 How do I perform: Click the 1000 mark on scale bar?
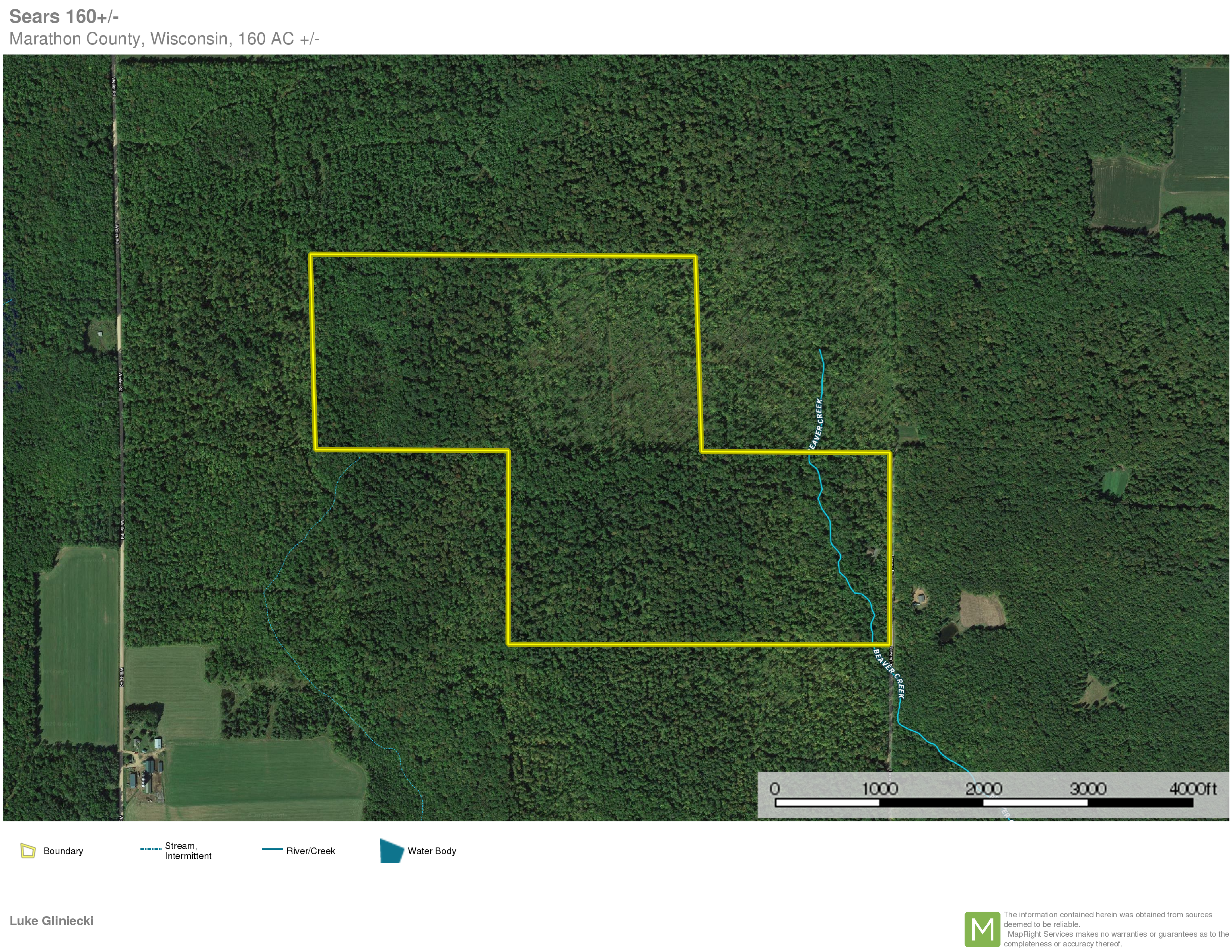880,788
